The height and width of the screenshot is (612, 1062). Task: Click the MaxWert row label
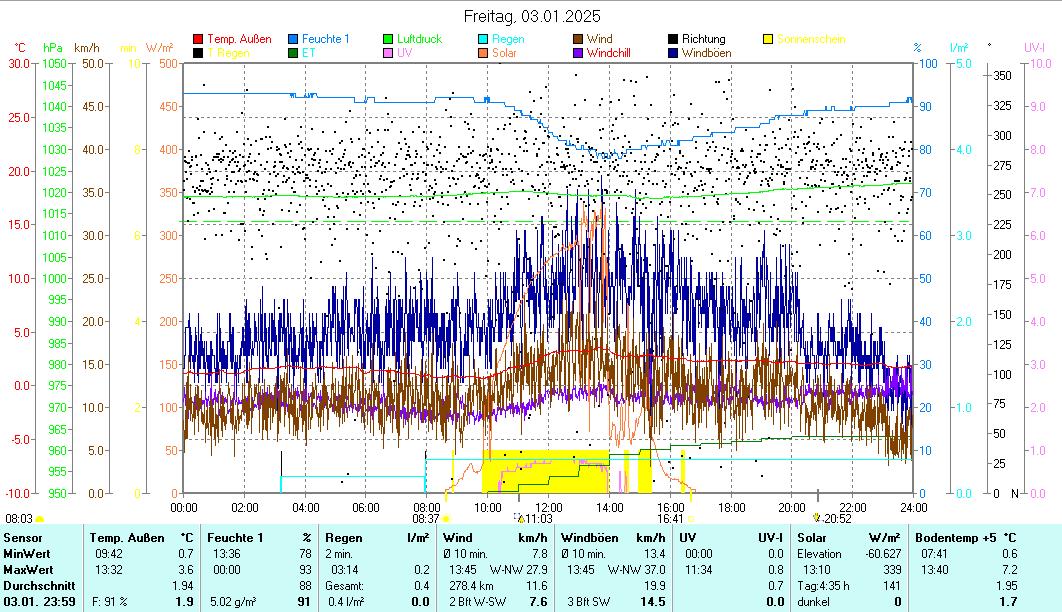[27, 569]
